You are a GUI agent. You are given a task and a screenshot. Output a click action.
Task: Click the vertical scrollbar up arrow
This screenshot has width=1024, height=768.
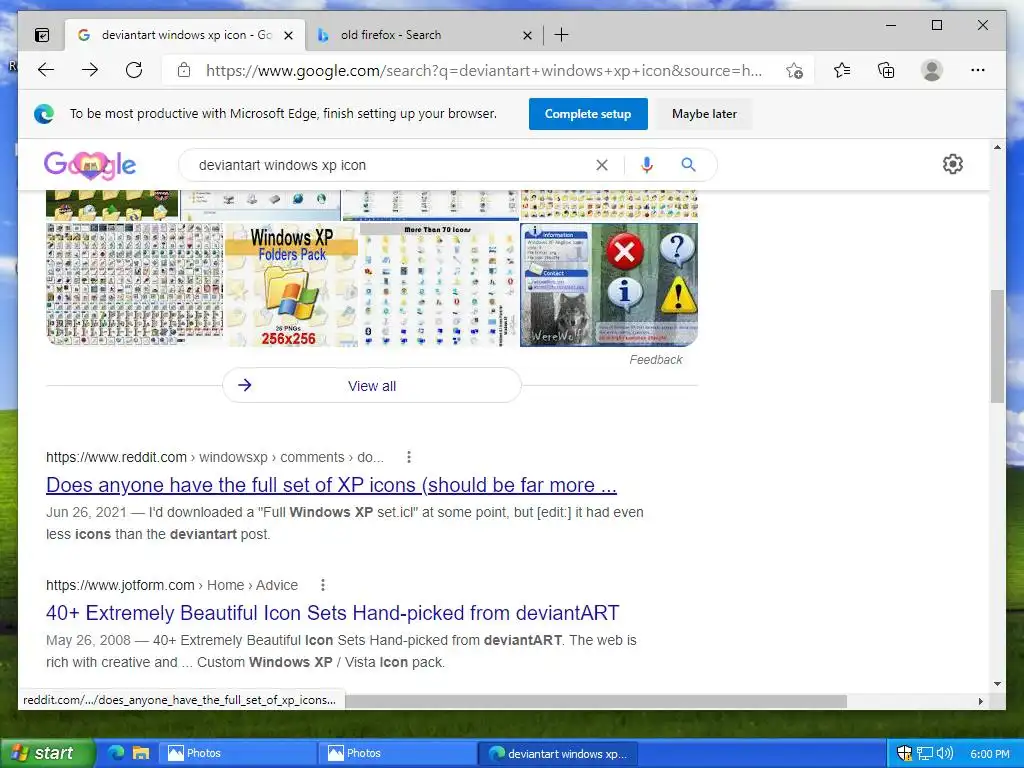click(x=997, y=148)
